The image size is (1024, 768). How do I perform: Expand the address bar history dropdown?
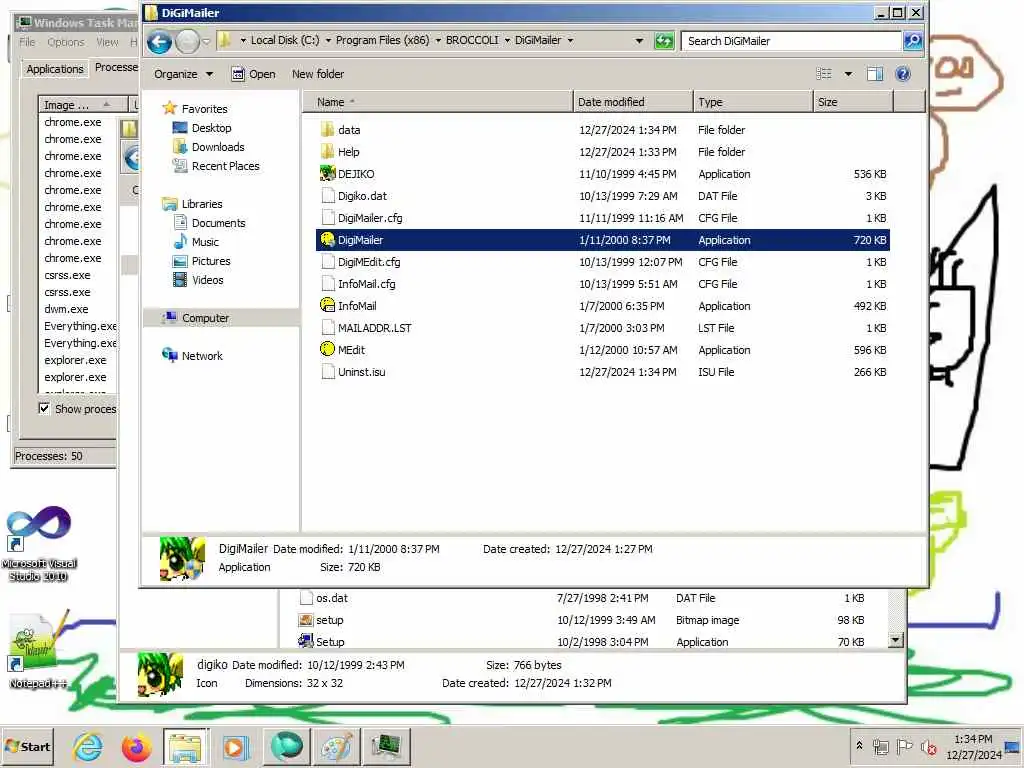(x=639, y=40)
